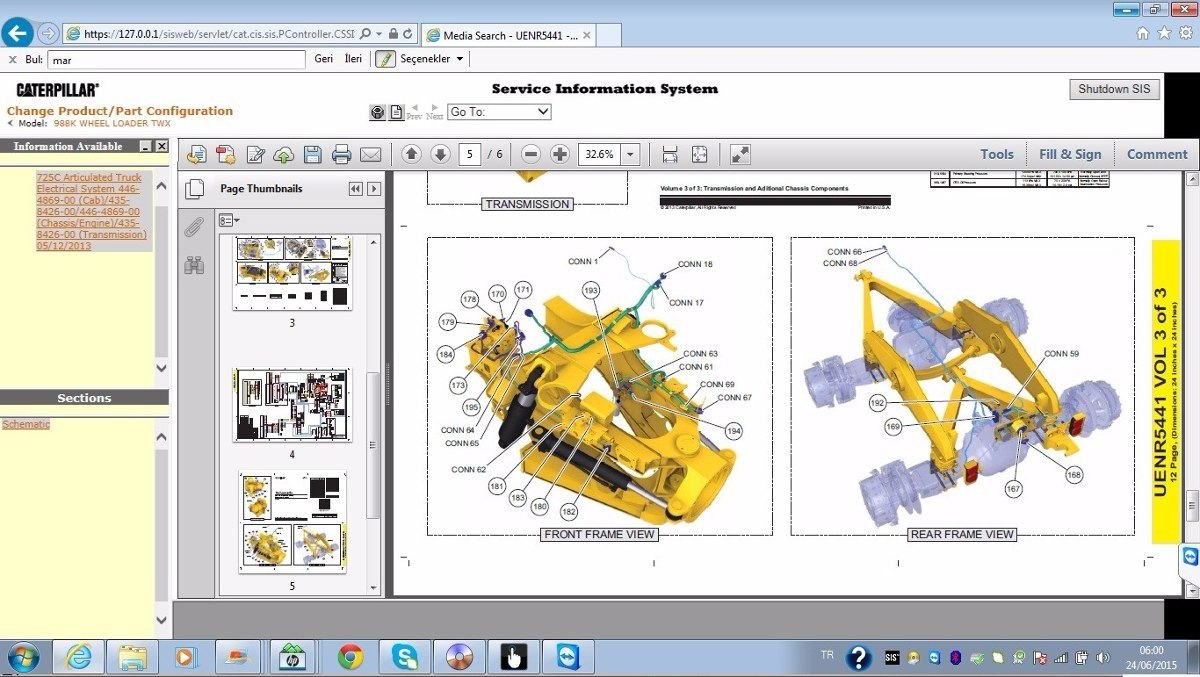Click the Shutdown SIS button

click(1115, 89)
